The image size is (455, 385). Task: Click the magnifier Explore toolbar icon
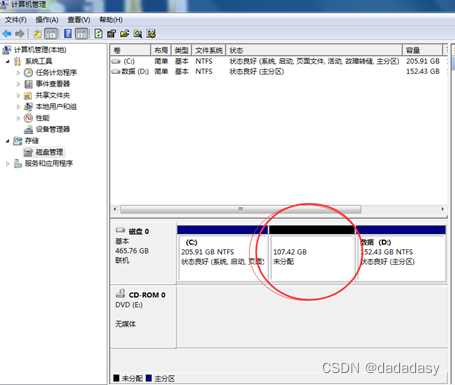point(138,34)
